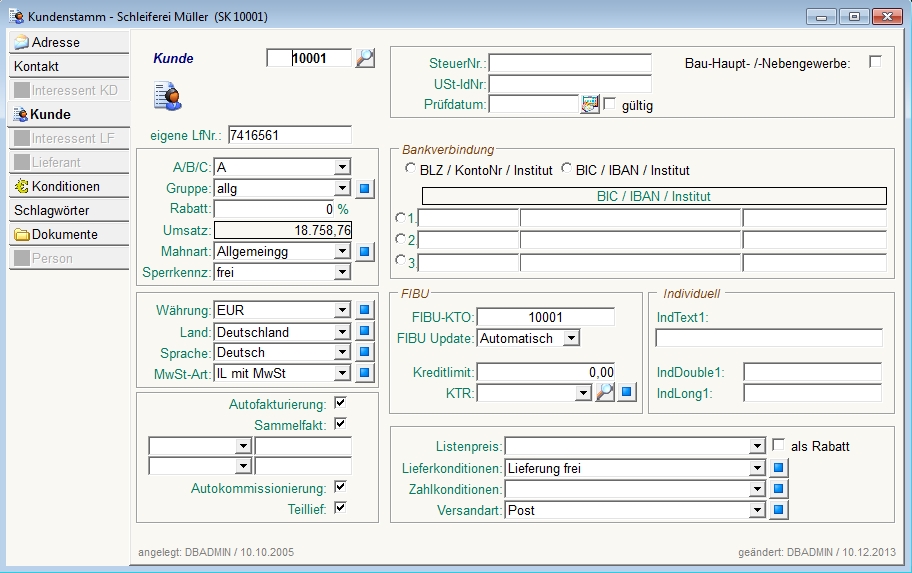Click the blue square button beside Versandart

click(x=780, y=510)
